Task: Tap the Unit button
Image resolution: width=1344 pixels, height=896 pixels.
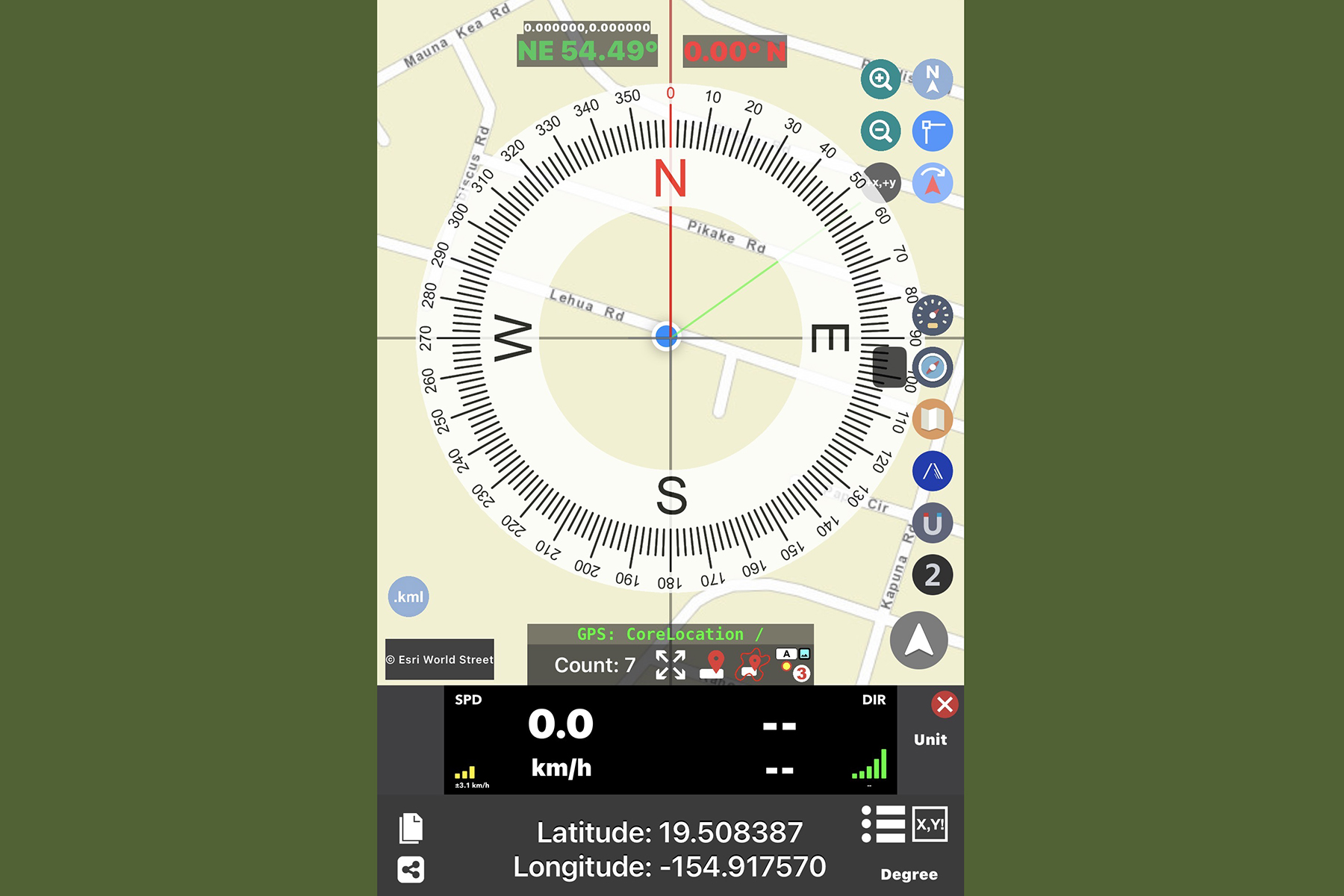Action: pos(930,739)
